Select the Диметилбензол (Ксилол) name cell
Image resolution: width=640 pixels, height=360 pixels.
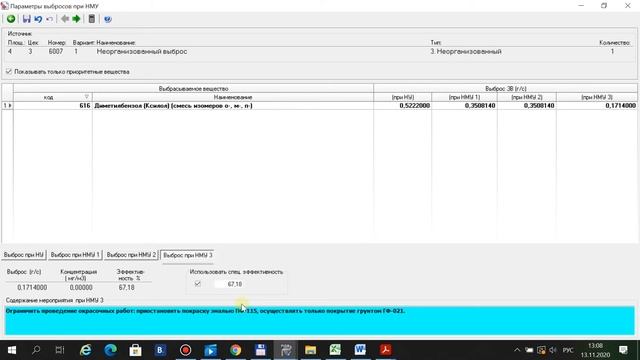(x=233, y=105)
